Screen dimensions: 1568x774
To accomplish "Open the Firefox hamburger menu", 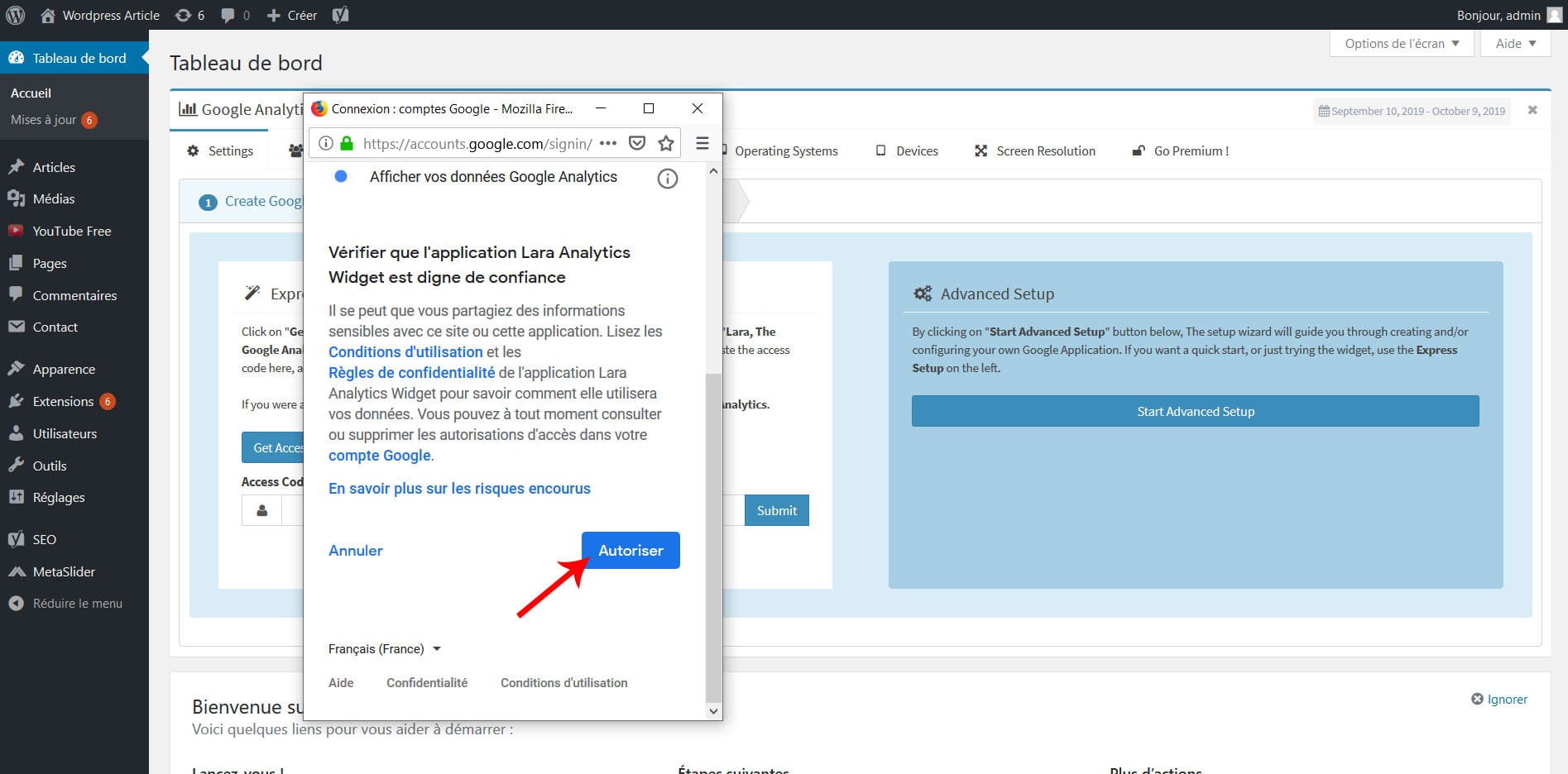I will click(702, 143).
